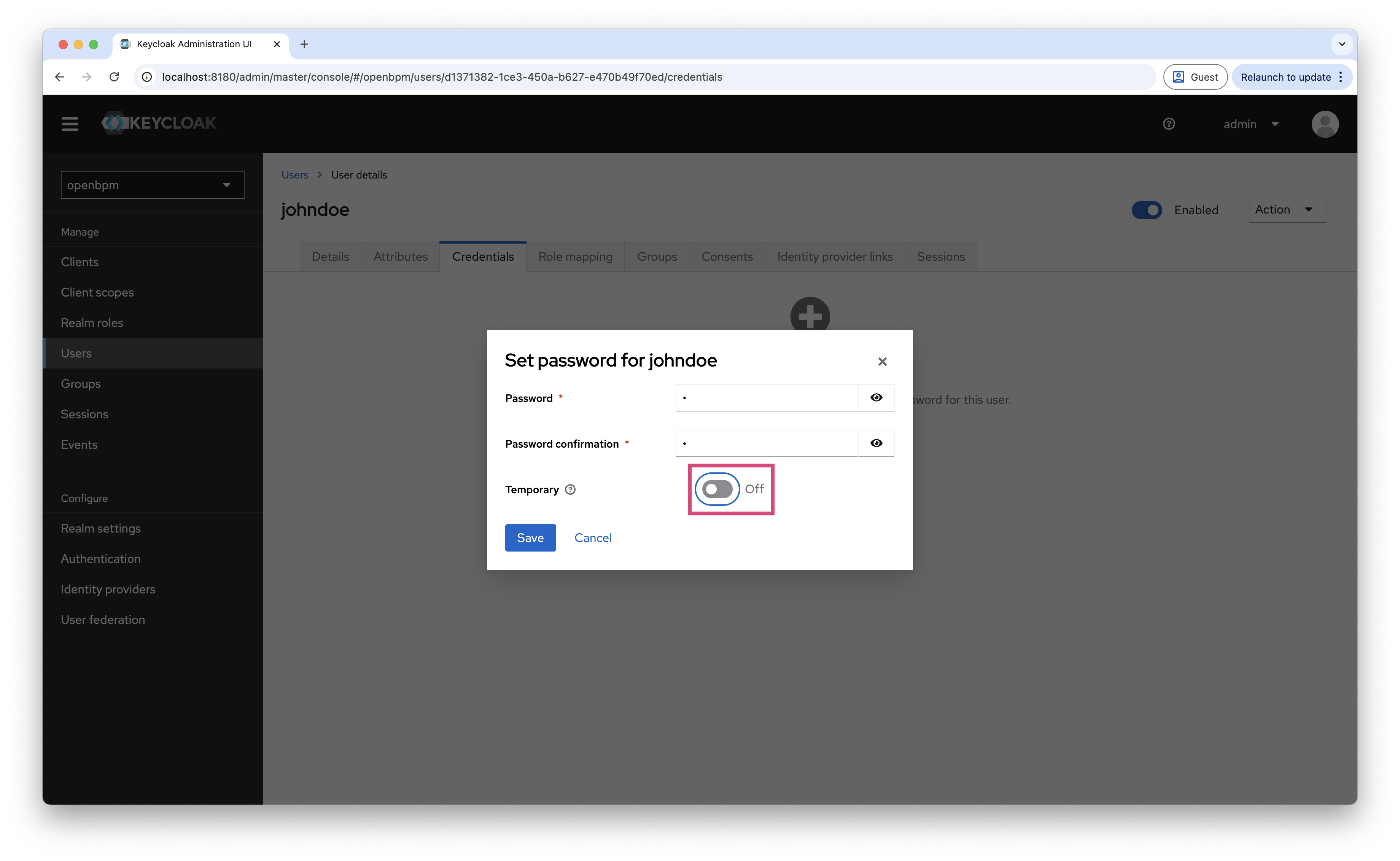The image size is (1400, 861).
Task: Toggle the Enabled user switch
Action: [x=1147, y=210]
